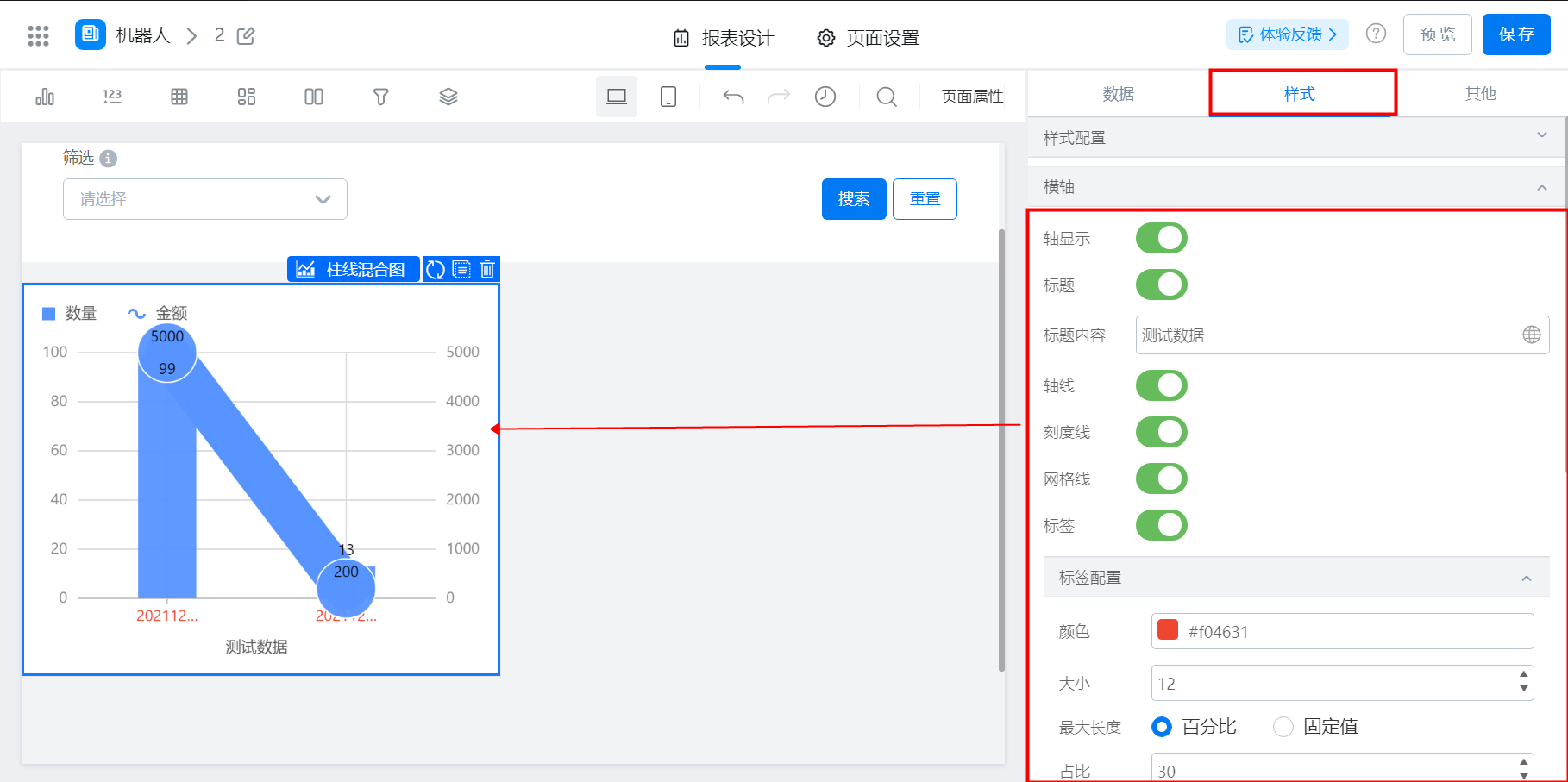Click the 标题内容 input field
The image size is (1568, 782).
click(x=1328, y=335)
